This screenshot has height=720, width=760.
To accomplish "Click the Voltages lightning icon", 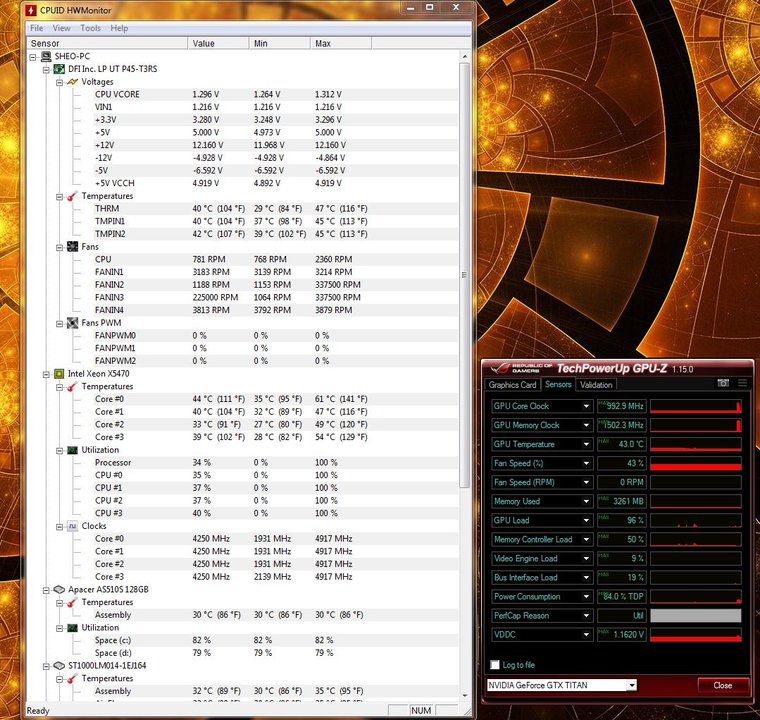I will pyautogui.click(x=72, y=82).
